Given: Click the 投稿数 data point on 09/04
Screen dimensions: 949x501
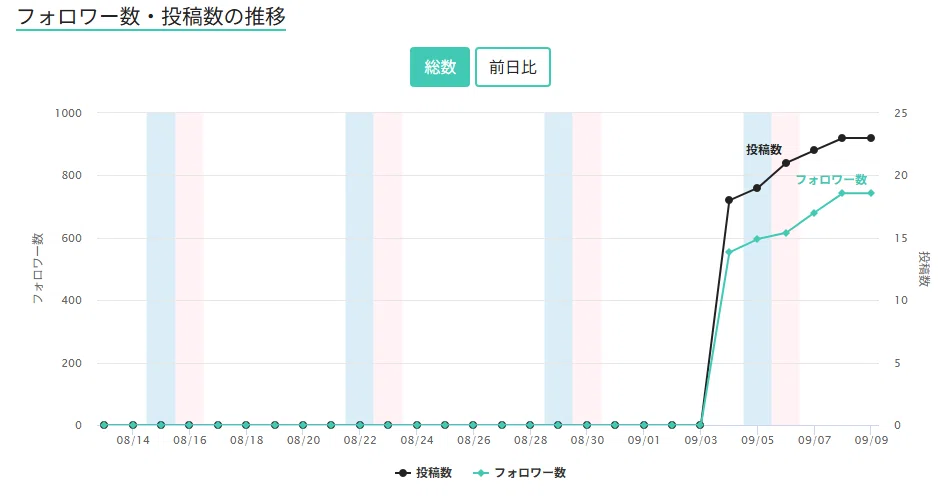Looking at the screenshot, I should [x=729, y=200].
